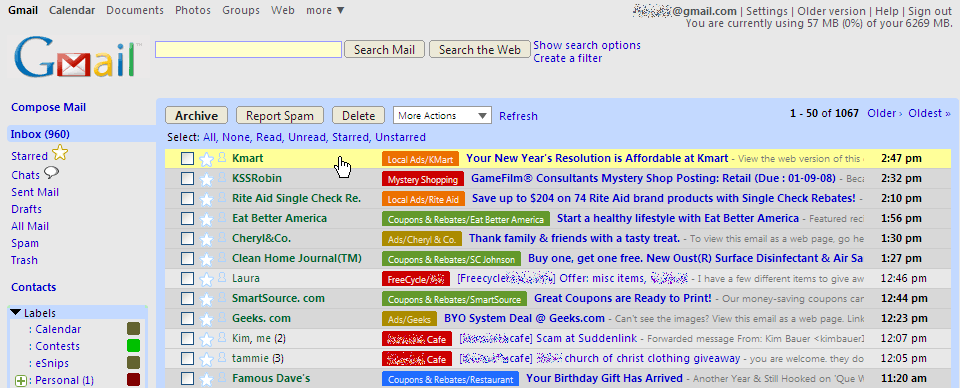The image size is (960, 388).
Task: Open Web from the top bar
Action: coord(283,10)
